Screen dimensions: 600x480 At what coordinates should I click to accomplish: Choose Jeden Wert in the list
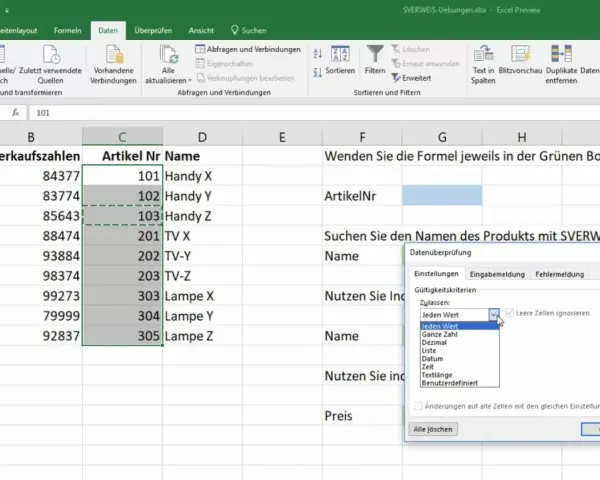(460, 326)
